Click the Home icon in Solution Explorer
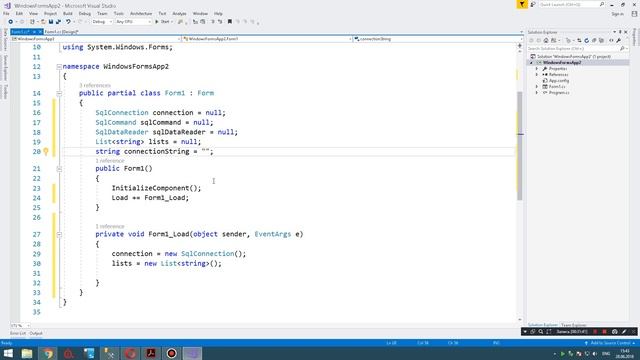This screenshot has width=640, height=360. pos(546,40)
